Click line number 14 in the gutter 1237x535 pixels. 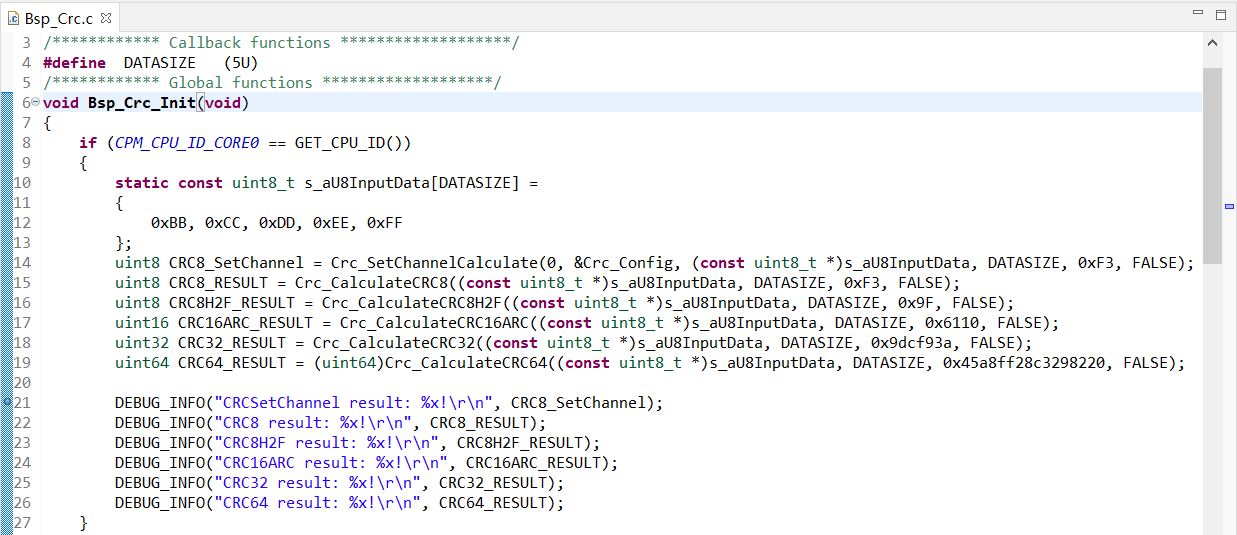coord(22,263)
